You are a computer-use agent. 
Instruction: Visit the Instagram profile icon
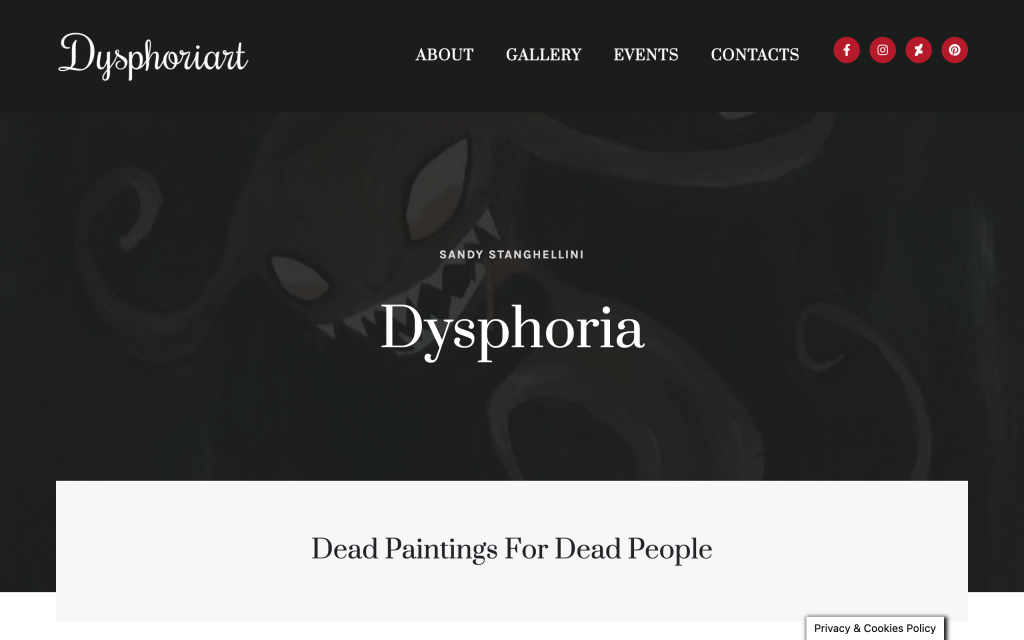coord(882,50)
